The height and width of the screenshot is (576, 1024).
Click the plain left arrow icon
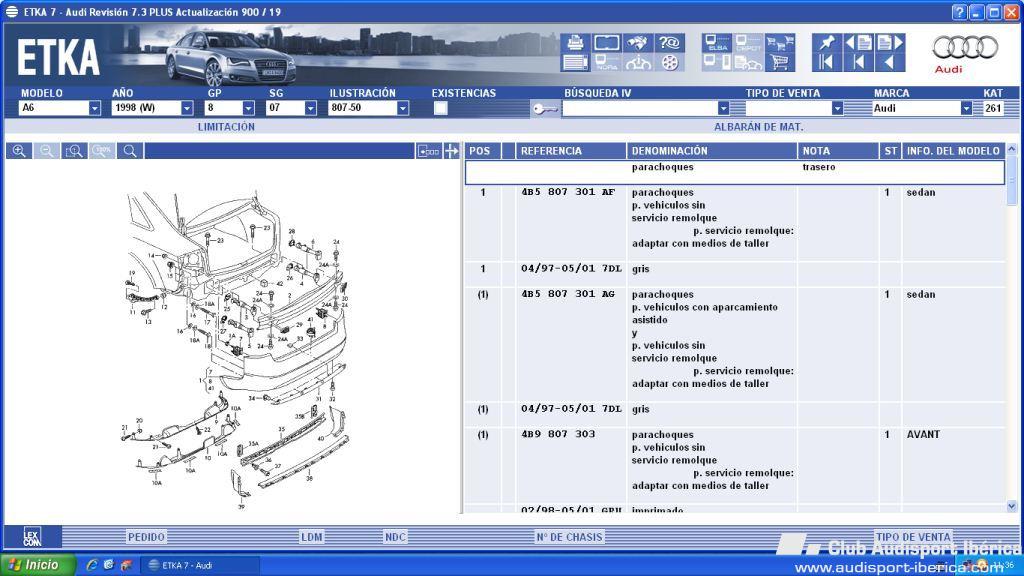click(890, 63)
